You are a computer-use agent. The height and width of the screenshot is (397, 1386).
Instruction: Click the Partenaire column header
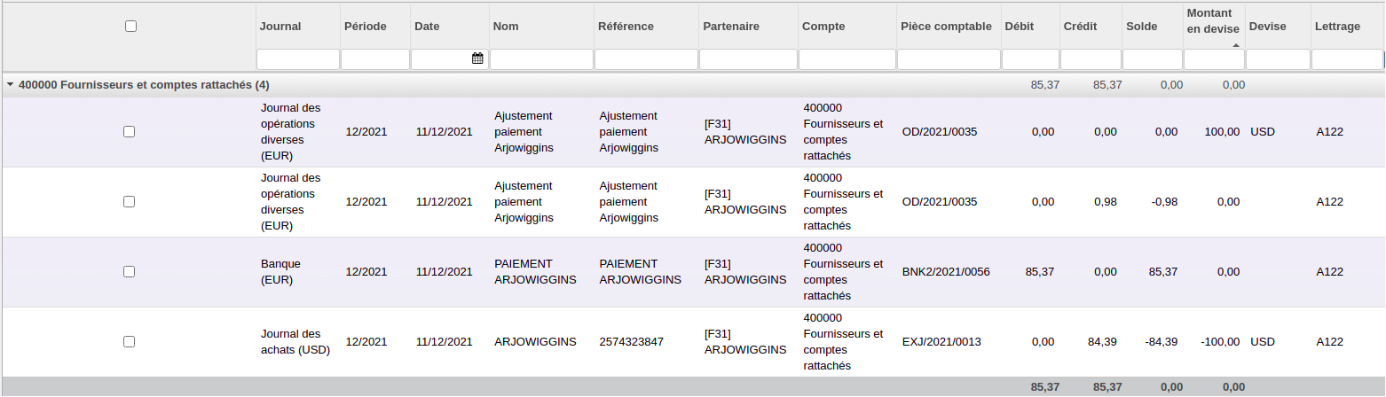tap(731, 26)
